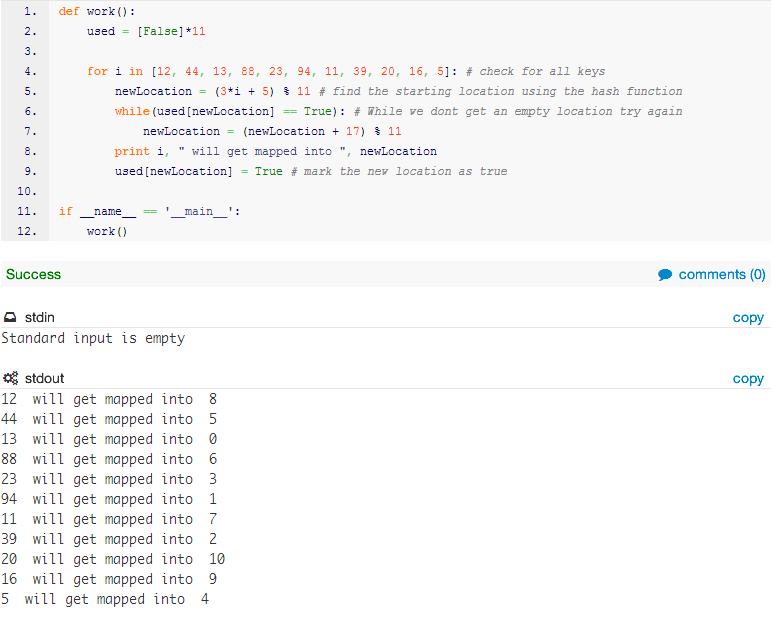Click code line 1 'def work():'
772x622 pixels.
pos(96,11)
